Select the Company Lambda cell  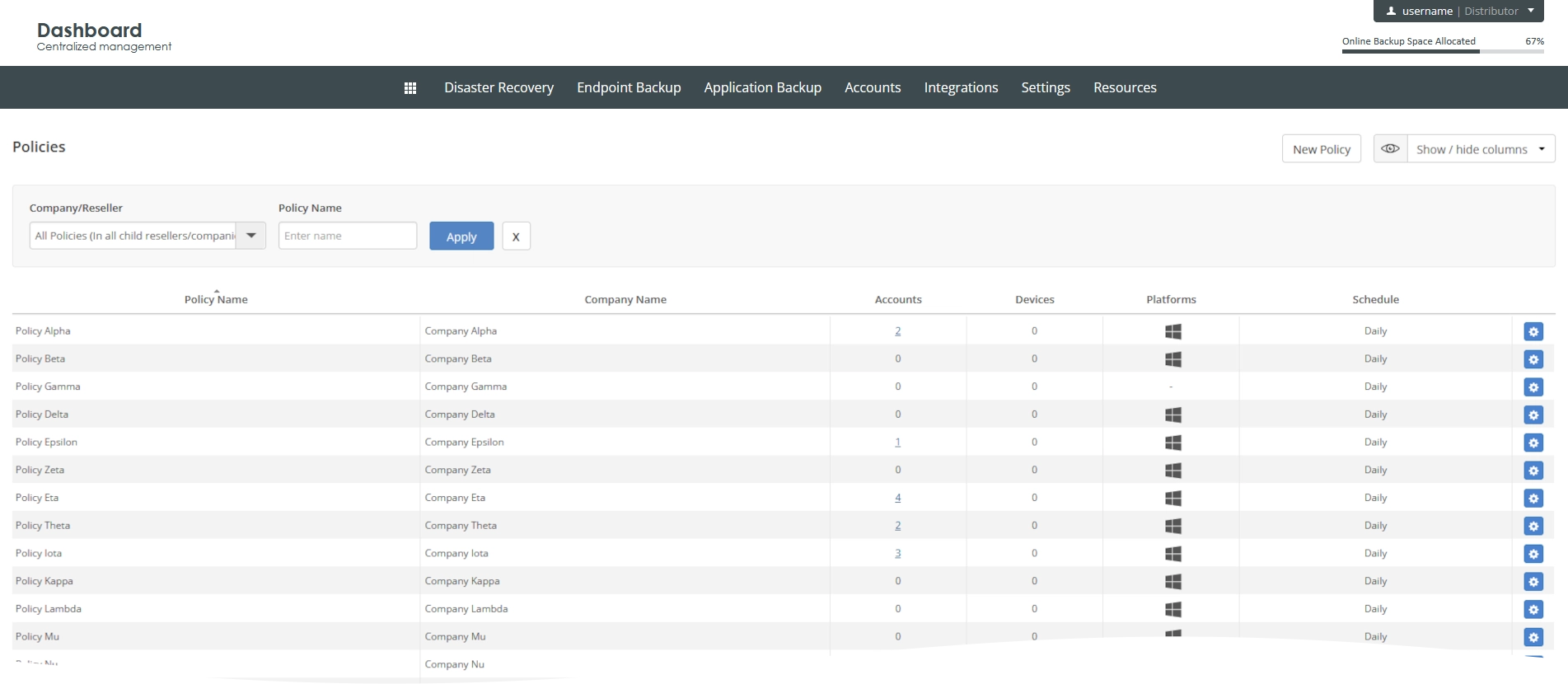(x=466, y=609)
